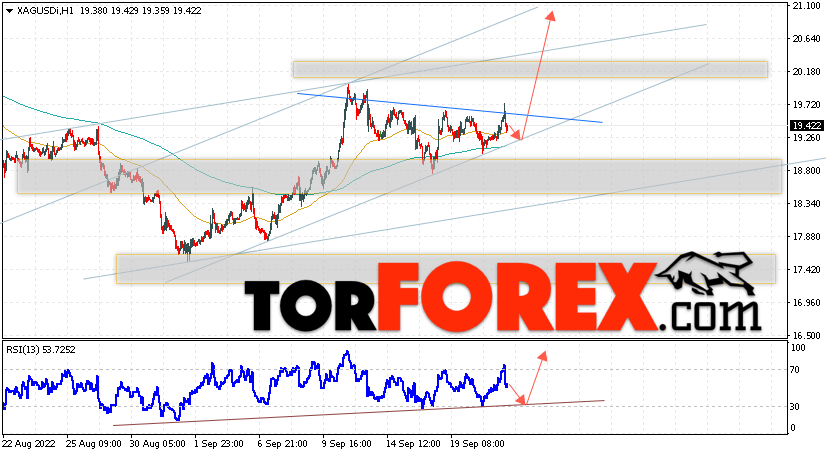Select the RSI(13) 53.7252 indicator label

coord(41,349)
